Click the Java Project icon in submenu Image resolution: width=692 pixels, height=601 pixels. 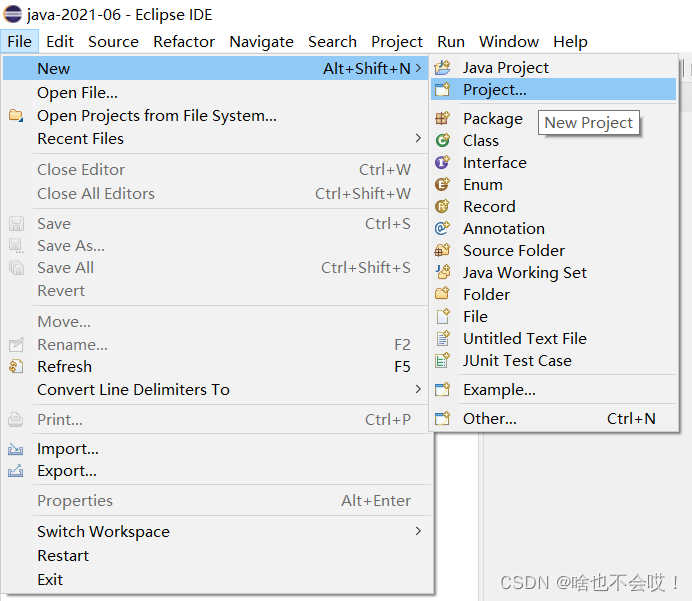[442, 68]
